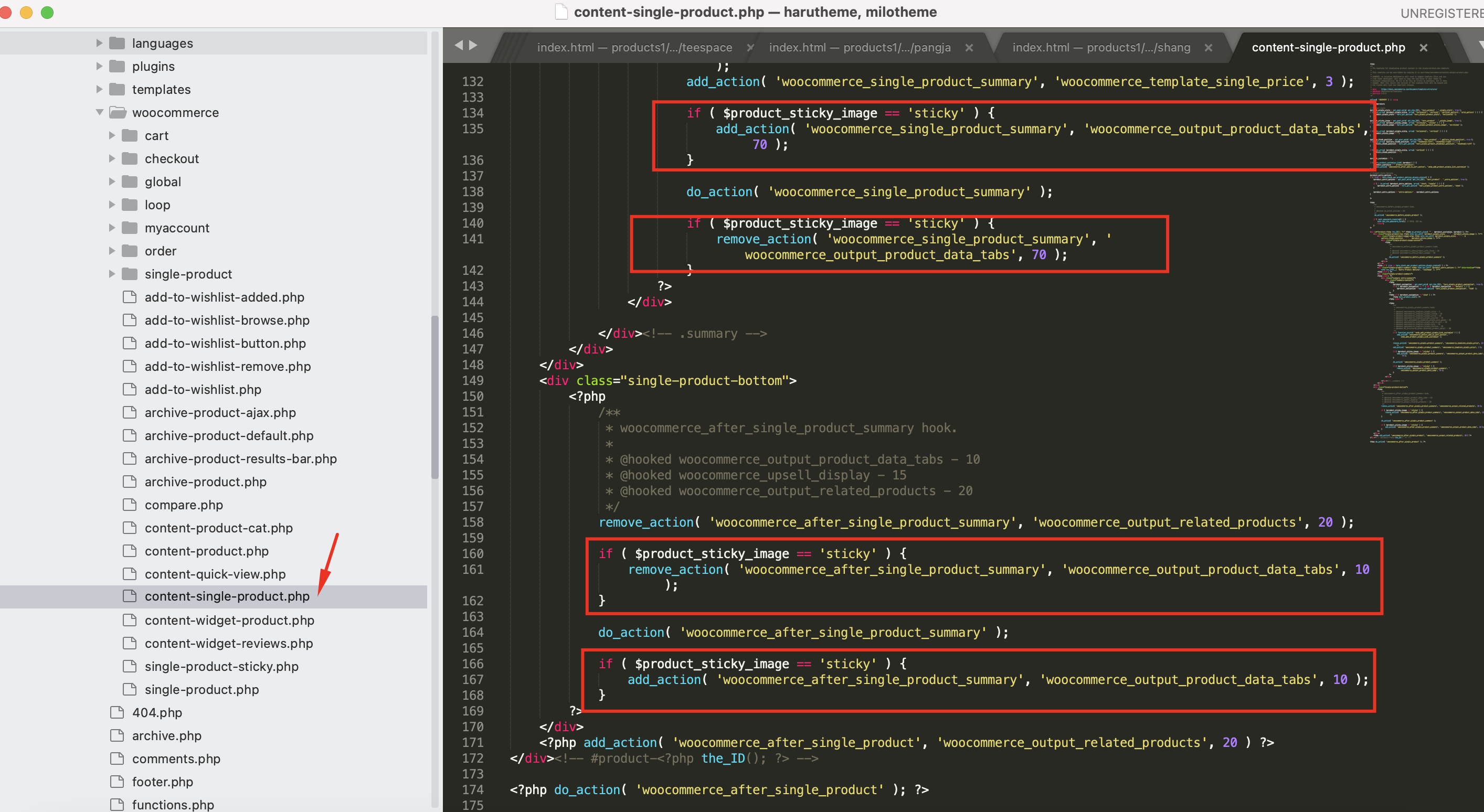This screenshot has width=1484, height=812.
Task: Click file icon of 404.php
Action: tap(118, 712)
